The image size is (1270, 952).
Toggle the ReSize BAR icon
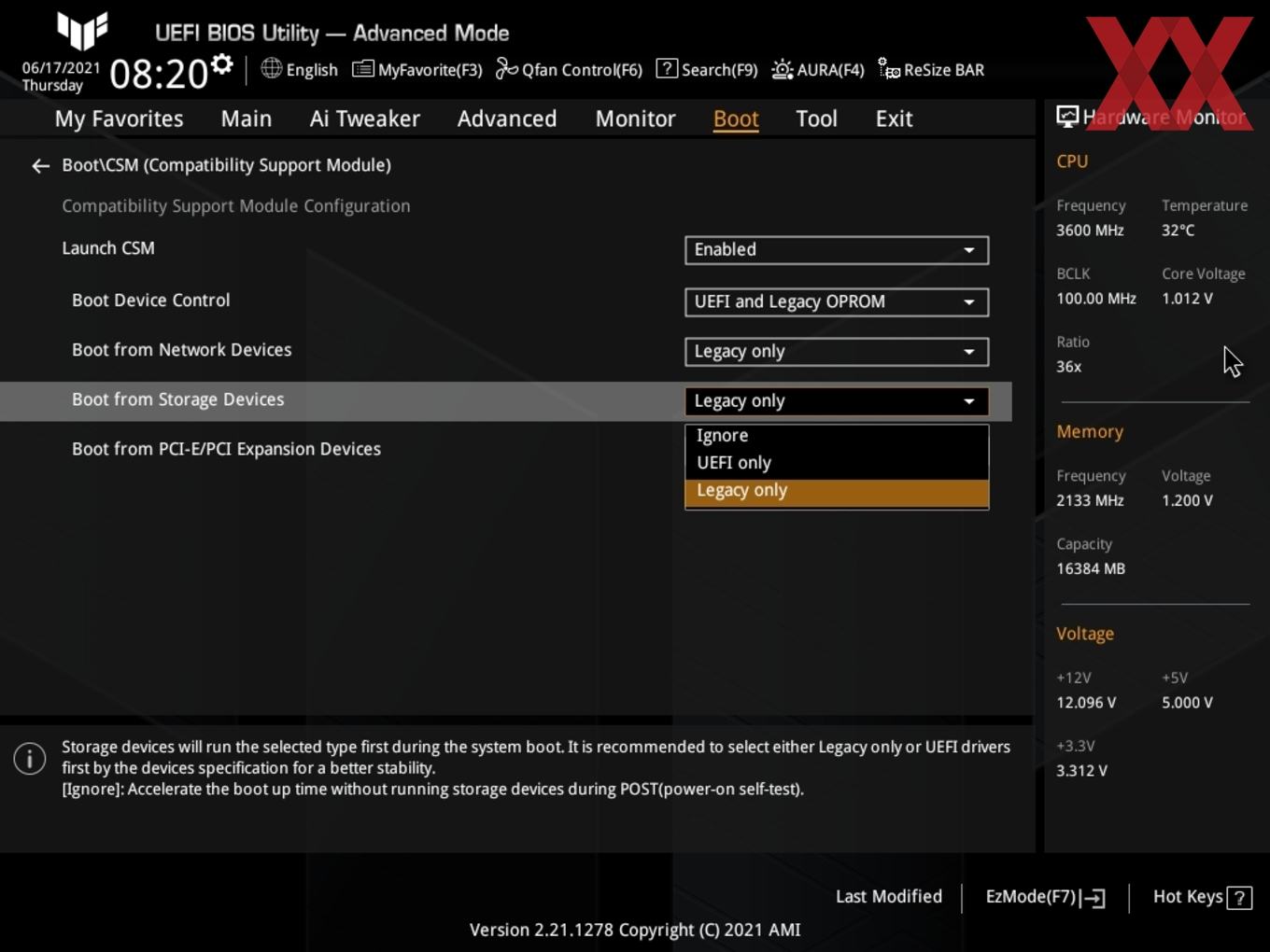(889, 69)
